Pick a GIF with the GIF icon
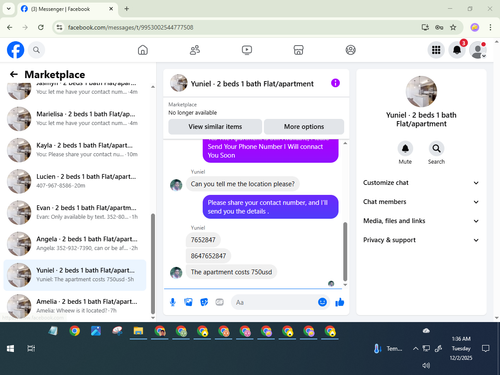Viewport: 500px width, 375px height. (x=220, y=302)
